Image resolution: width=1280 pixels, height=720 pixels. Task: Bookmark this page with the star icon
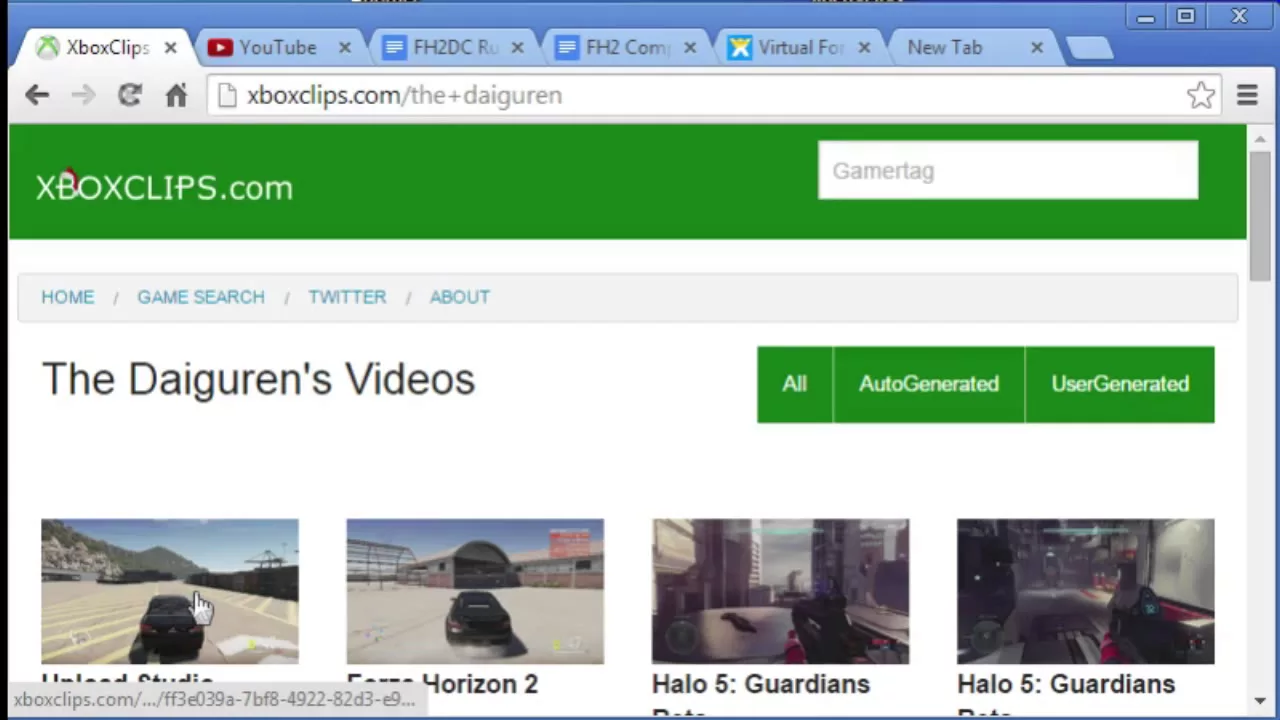click(1201, 95)
